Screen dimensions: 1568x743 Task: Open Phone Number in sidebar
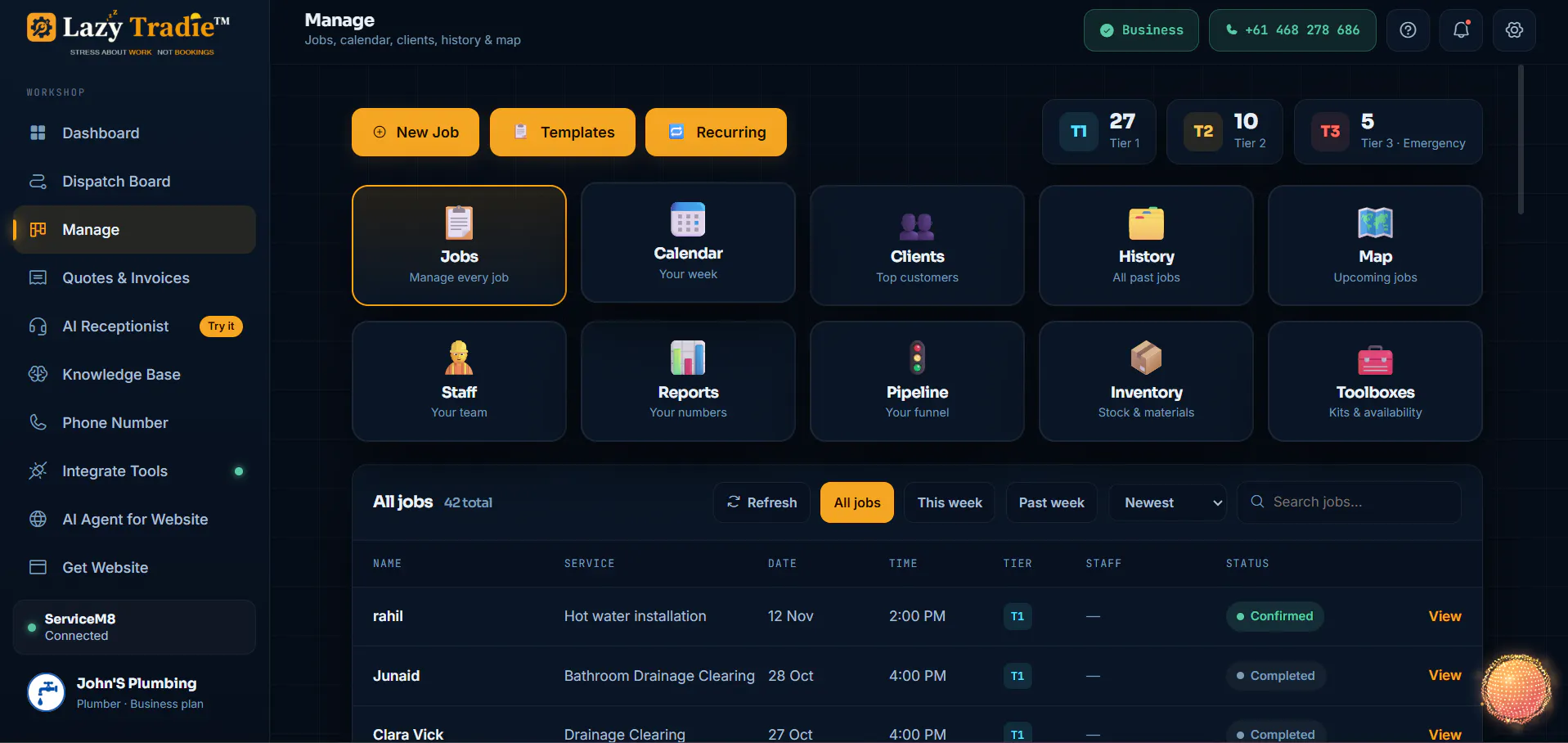tap(134, 423)
